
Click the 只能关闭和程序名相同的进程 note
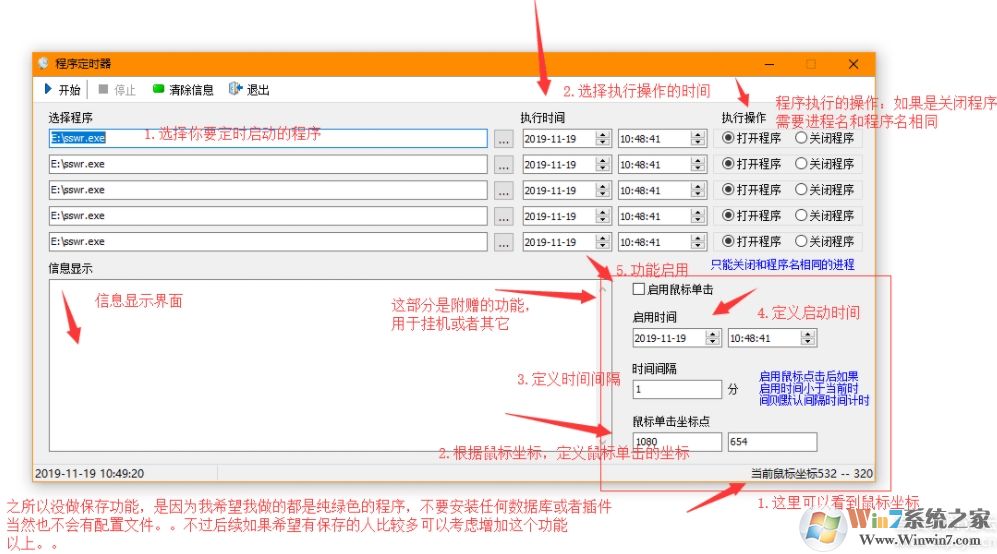[782, 265]
